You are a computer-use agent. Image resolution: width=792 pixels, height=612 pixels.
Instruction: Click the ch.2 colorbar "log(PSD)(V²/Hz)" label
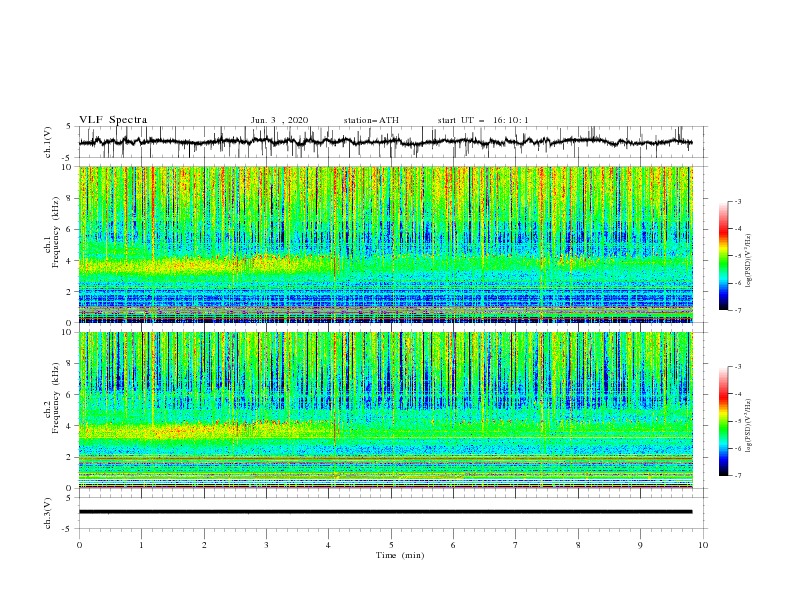749,426
